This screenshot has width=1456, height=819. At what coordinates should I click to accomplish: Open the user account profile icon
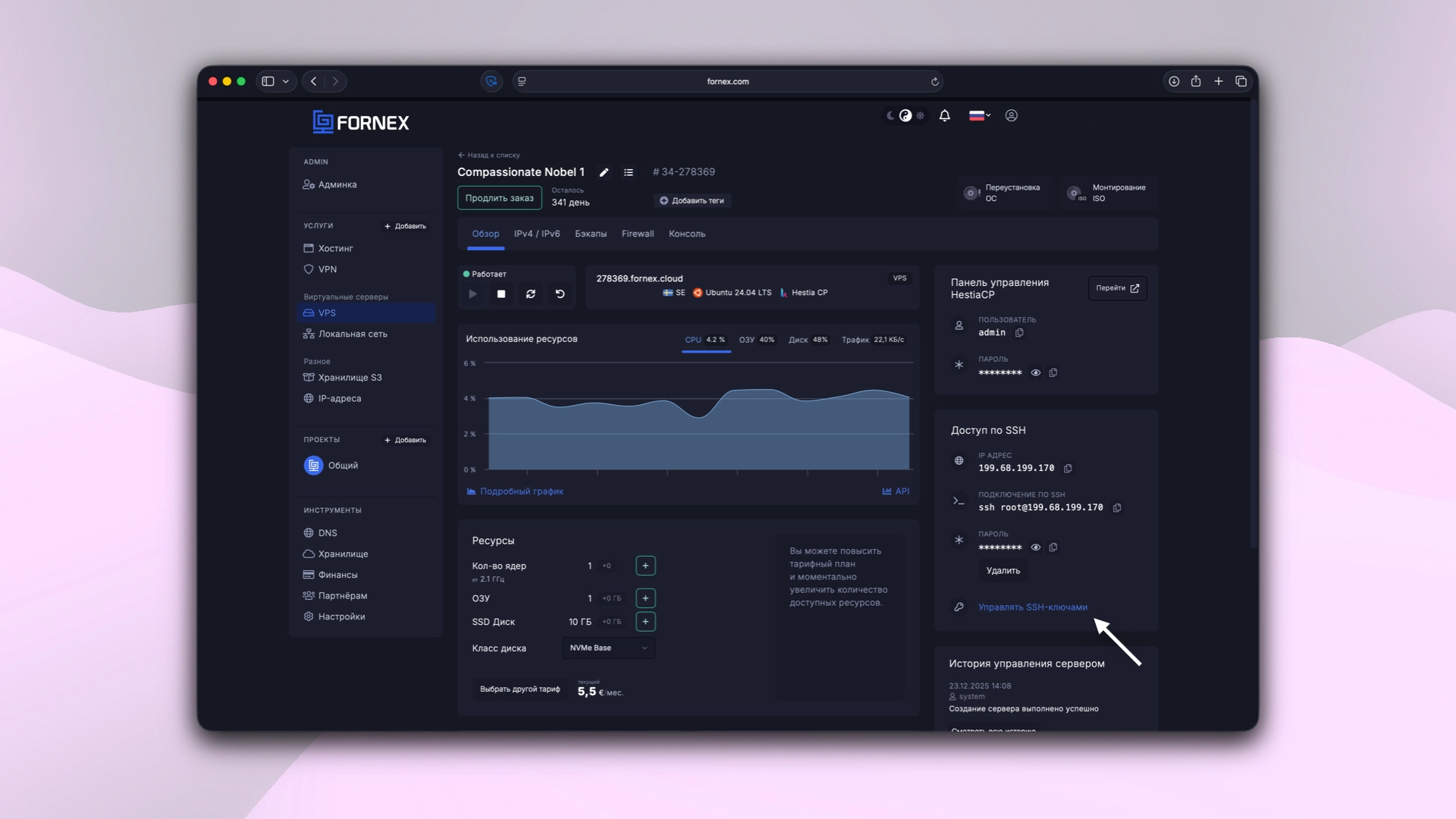[1012, 116]
